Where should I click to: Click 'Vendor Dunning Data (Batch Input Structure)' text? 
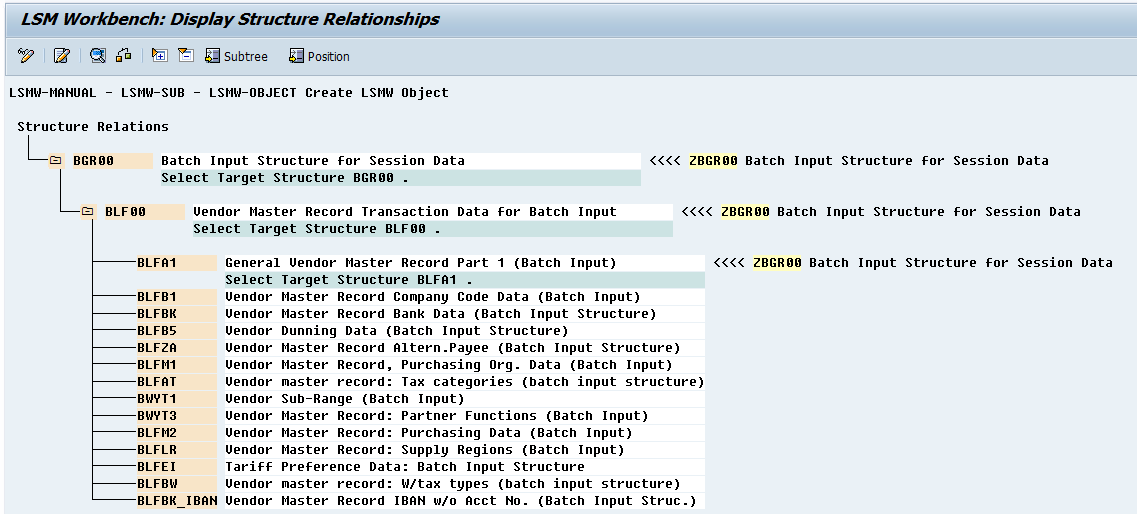397,331
